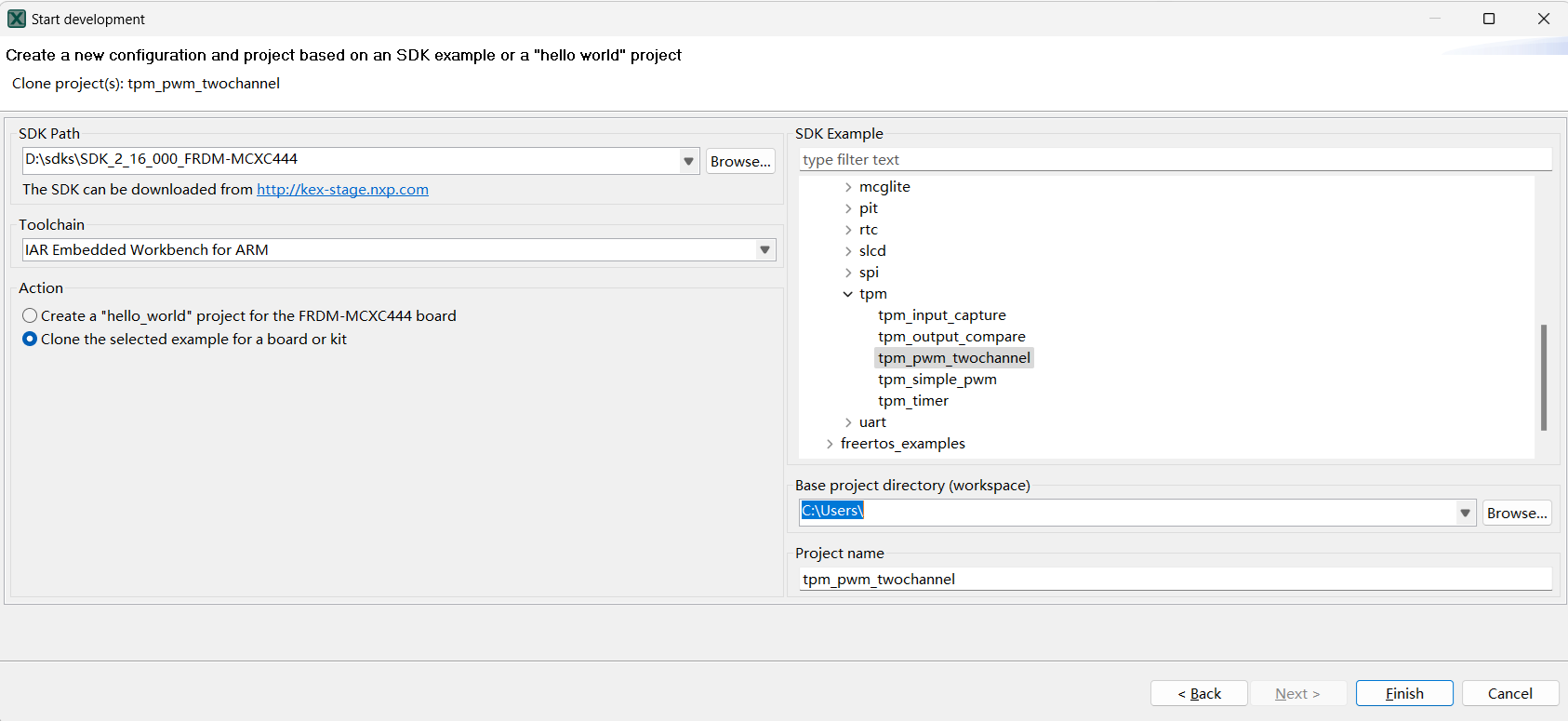Click the SDK Example filter text field
Screen dimensions: 1568x721
pyautogui.click(x=1174, y=160)
